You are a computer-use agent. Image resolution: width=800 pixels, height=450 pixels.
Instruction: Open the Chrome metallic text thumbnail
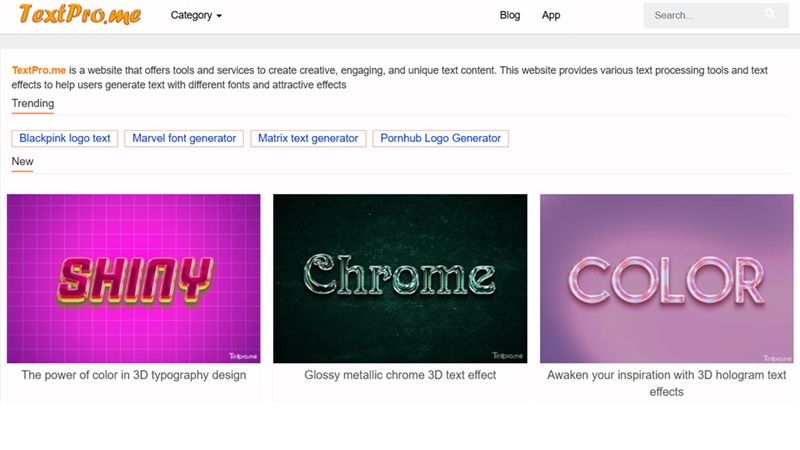(400, 278)
